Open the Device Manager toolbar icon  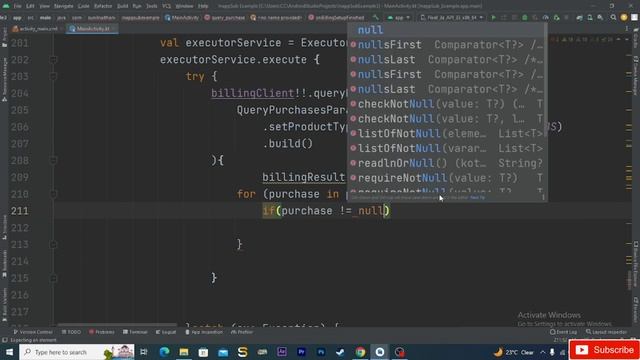point(590,18)
